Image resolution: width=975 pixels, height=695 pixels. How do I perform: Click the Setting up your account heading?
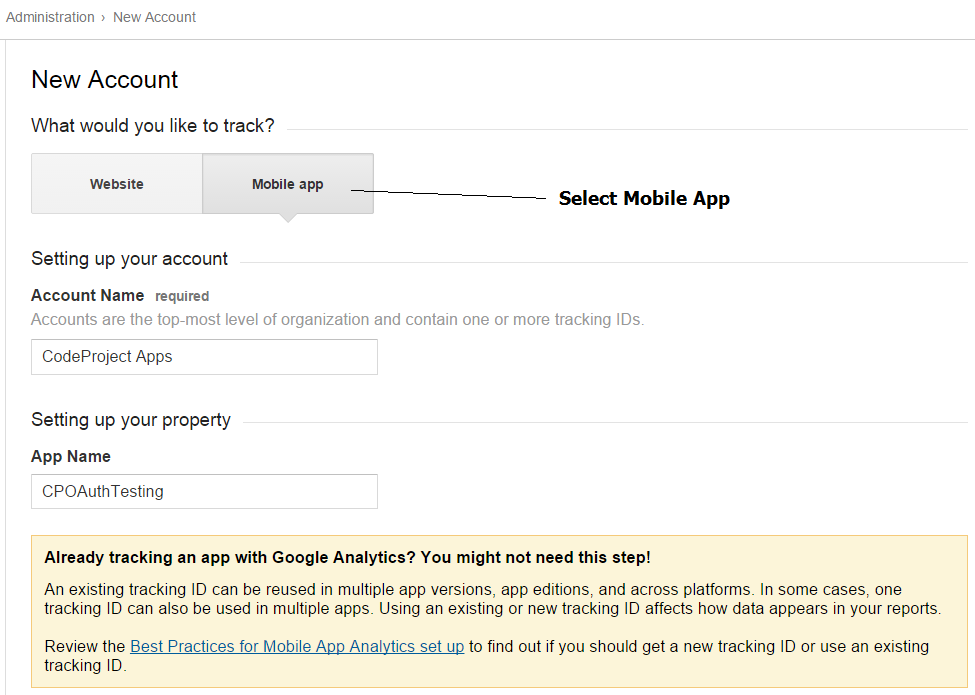click(130, 259)
